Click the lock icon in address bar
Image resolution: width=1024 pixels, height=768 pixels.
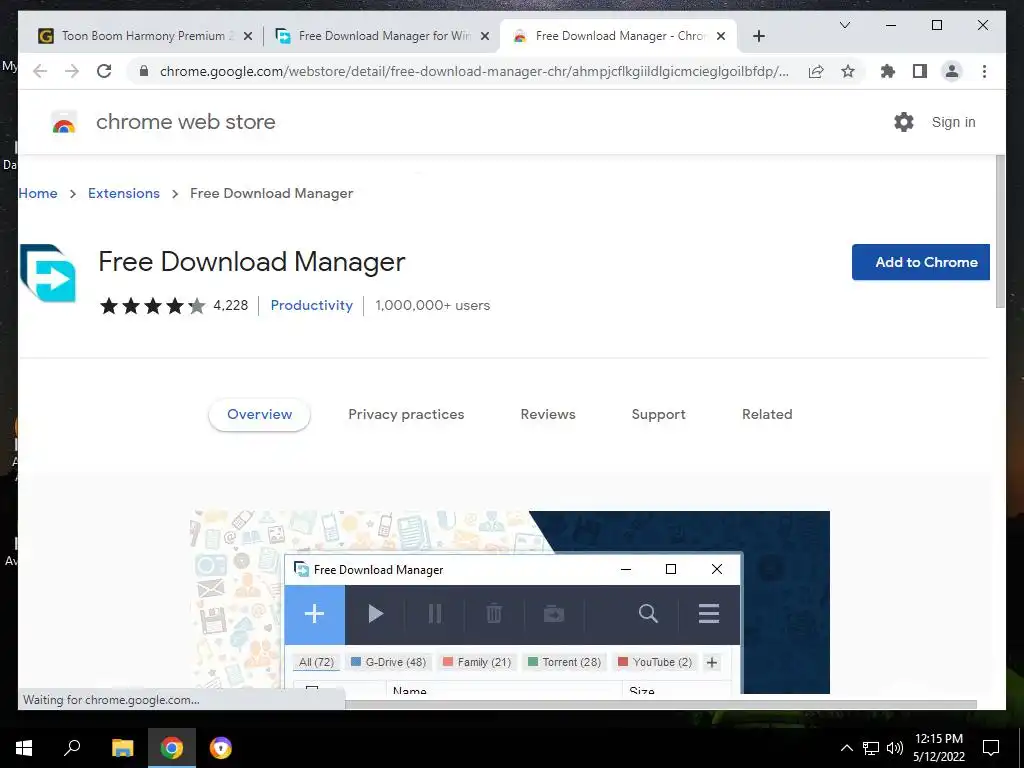coord(144,71)
